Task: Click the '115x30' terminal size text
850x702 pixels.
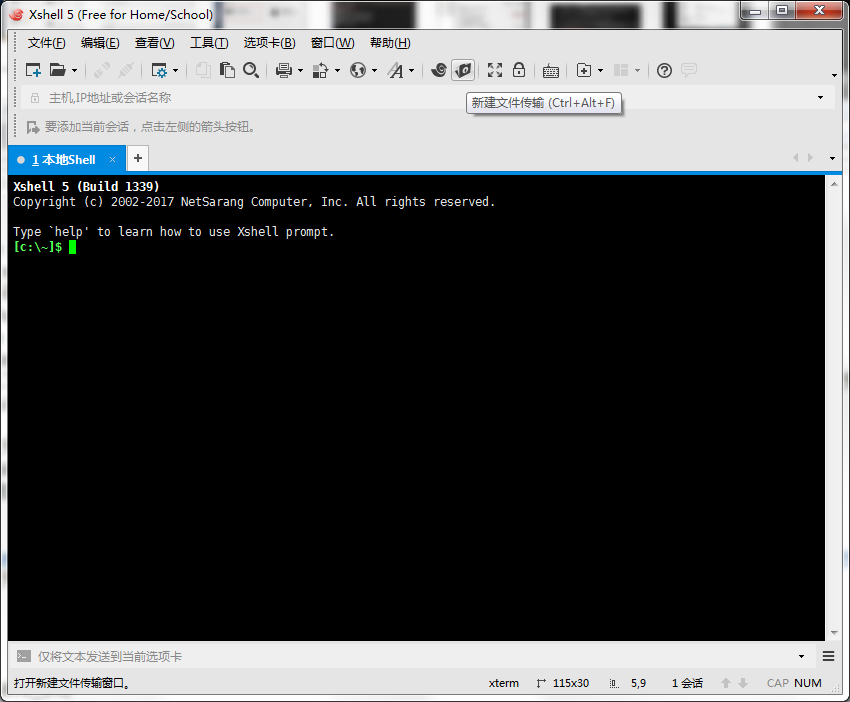Action: [x=571, y=683]
